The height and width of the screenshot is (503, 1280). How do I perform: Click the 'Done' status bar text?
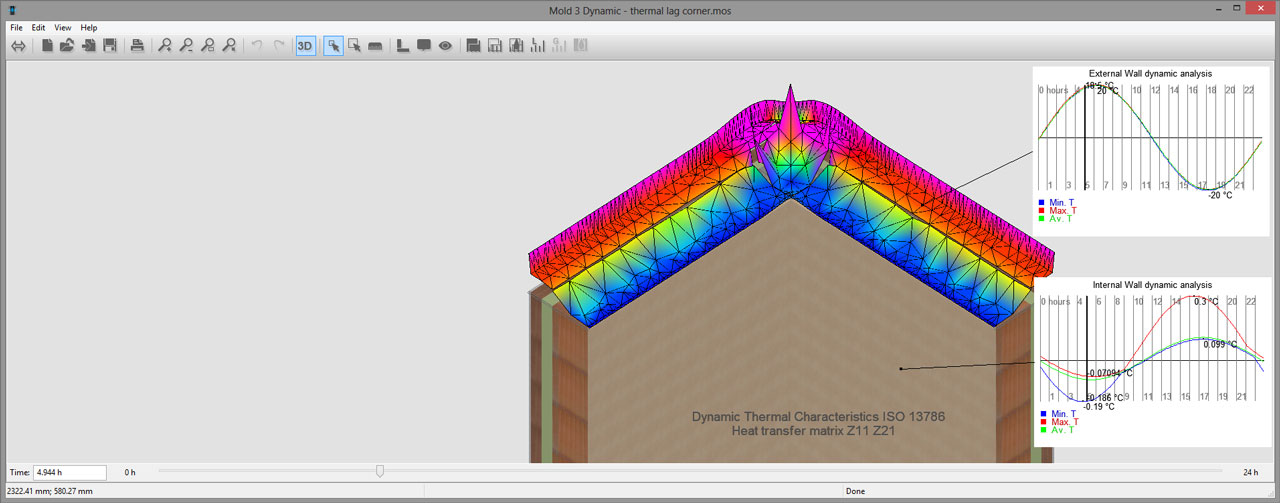[x=855, y=491]
